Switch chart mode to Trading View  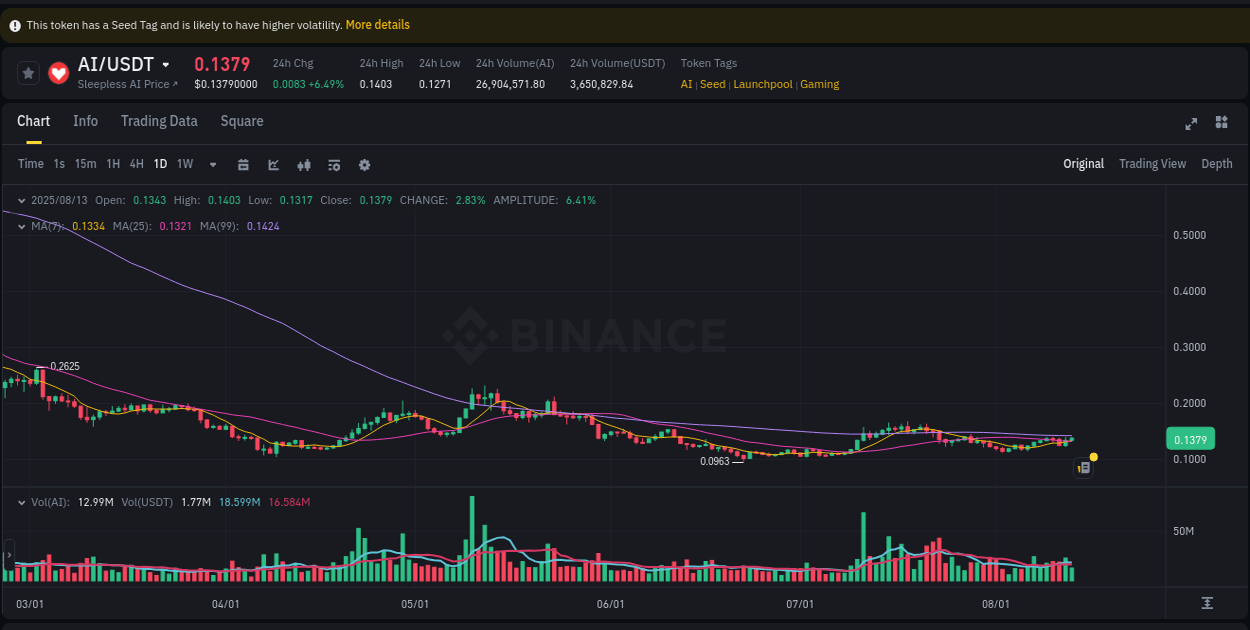click(1152, 163)
